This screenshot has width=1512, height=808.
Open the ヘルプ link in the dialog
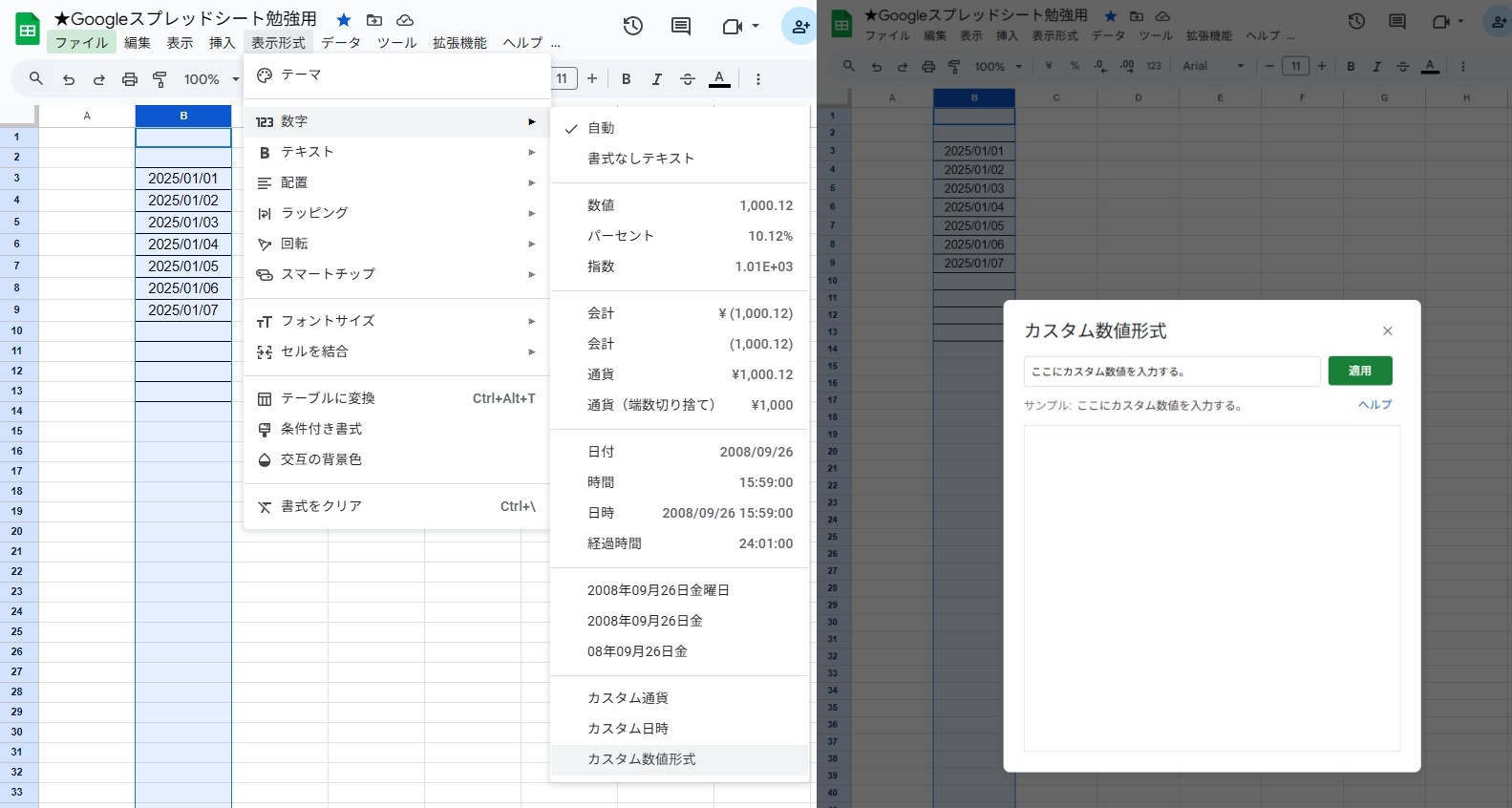coord(1374,405)
